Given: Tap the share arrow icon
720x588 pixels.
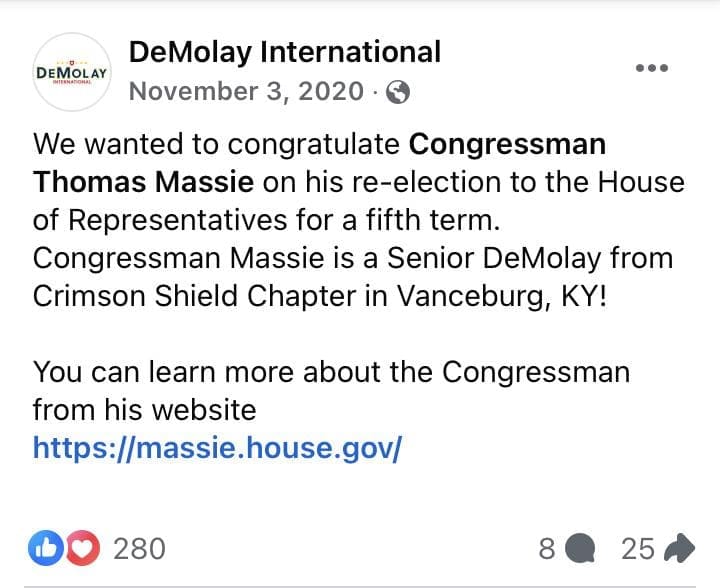Looking at the screenshot, I should coord(679,548).
